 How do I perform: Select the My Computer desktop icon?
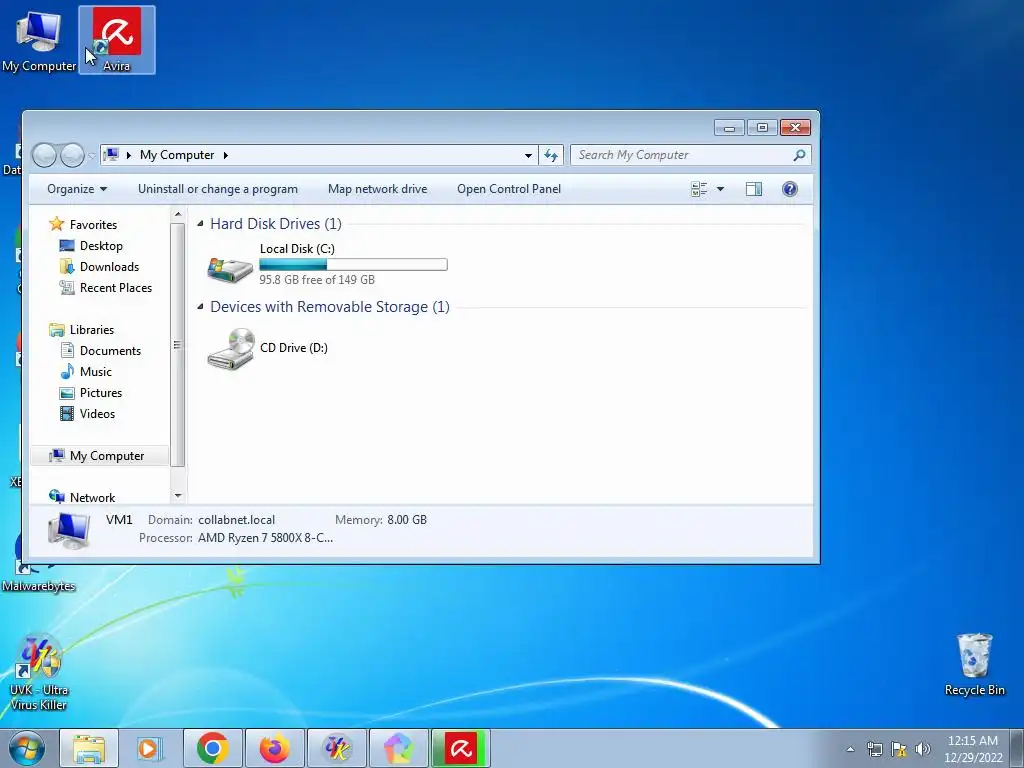coord(39,39)
